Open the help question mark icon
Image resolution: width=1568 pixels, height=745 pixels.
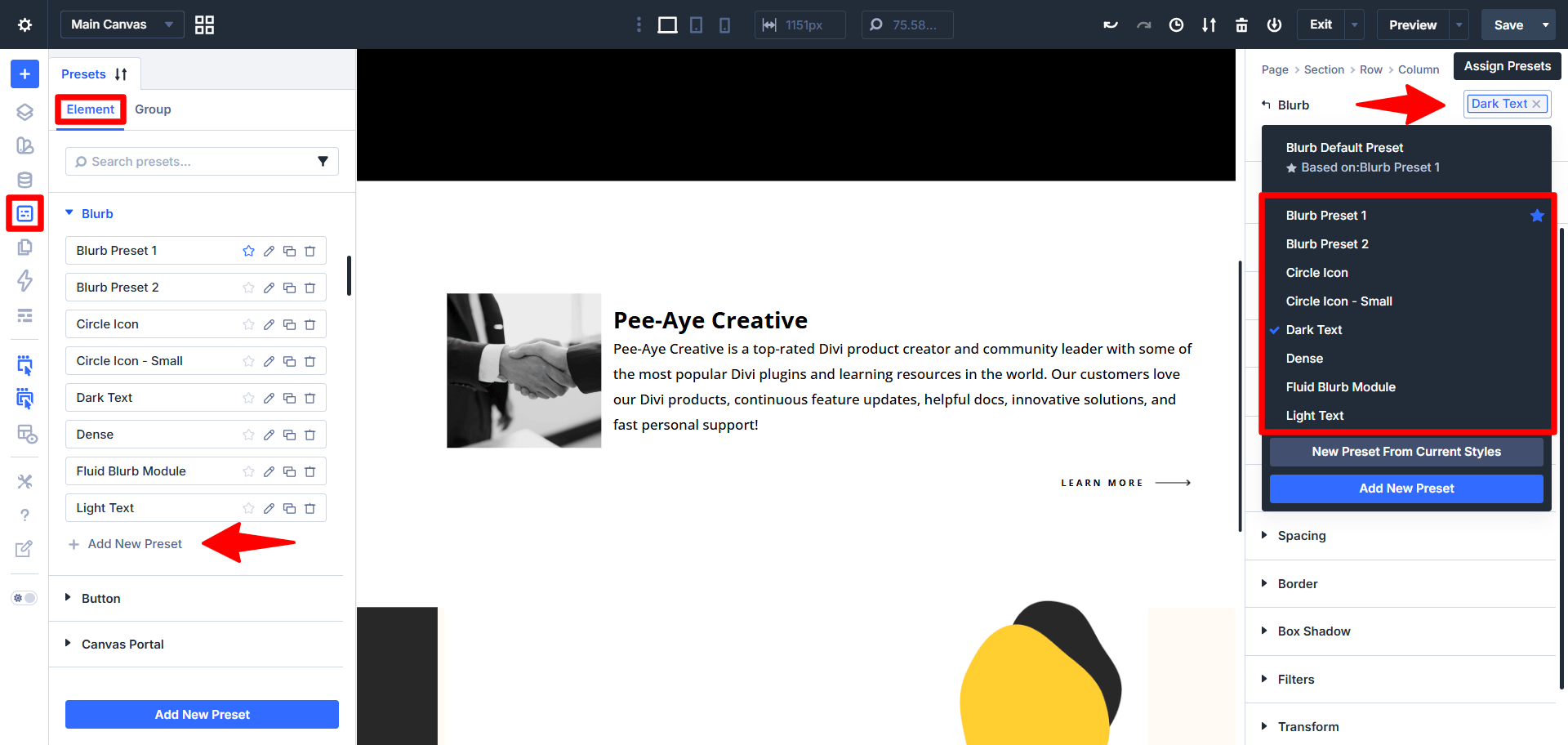24,515
